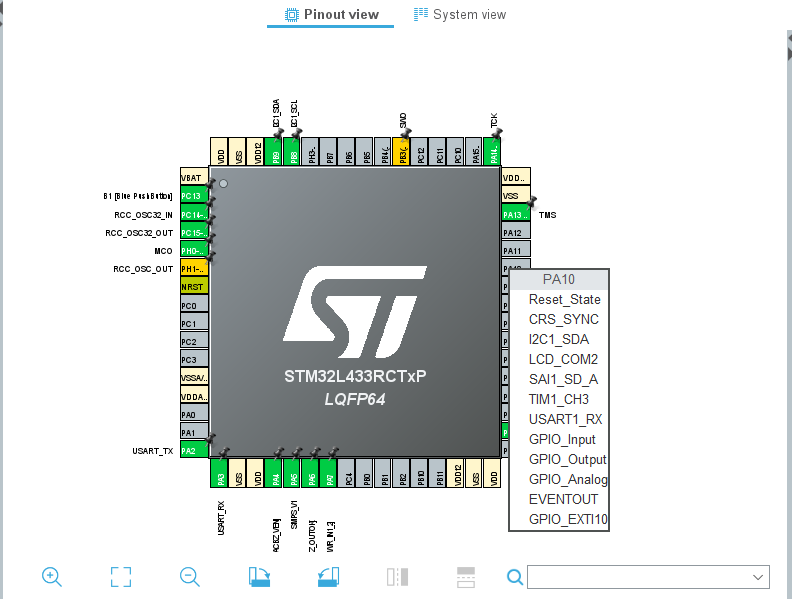Click the PA6 pin on the bottom edge
The height and width of the screenshot is (599, 792).
(310, 473)
